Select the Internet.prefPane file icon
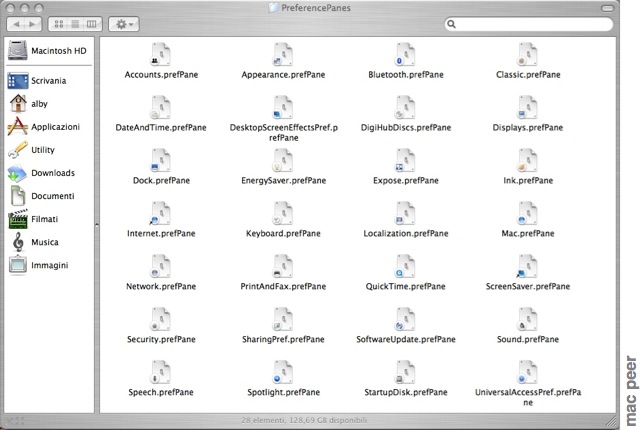This screenshot has width=640, height=430. click(161, 213)
